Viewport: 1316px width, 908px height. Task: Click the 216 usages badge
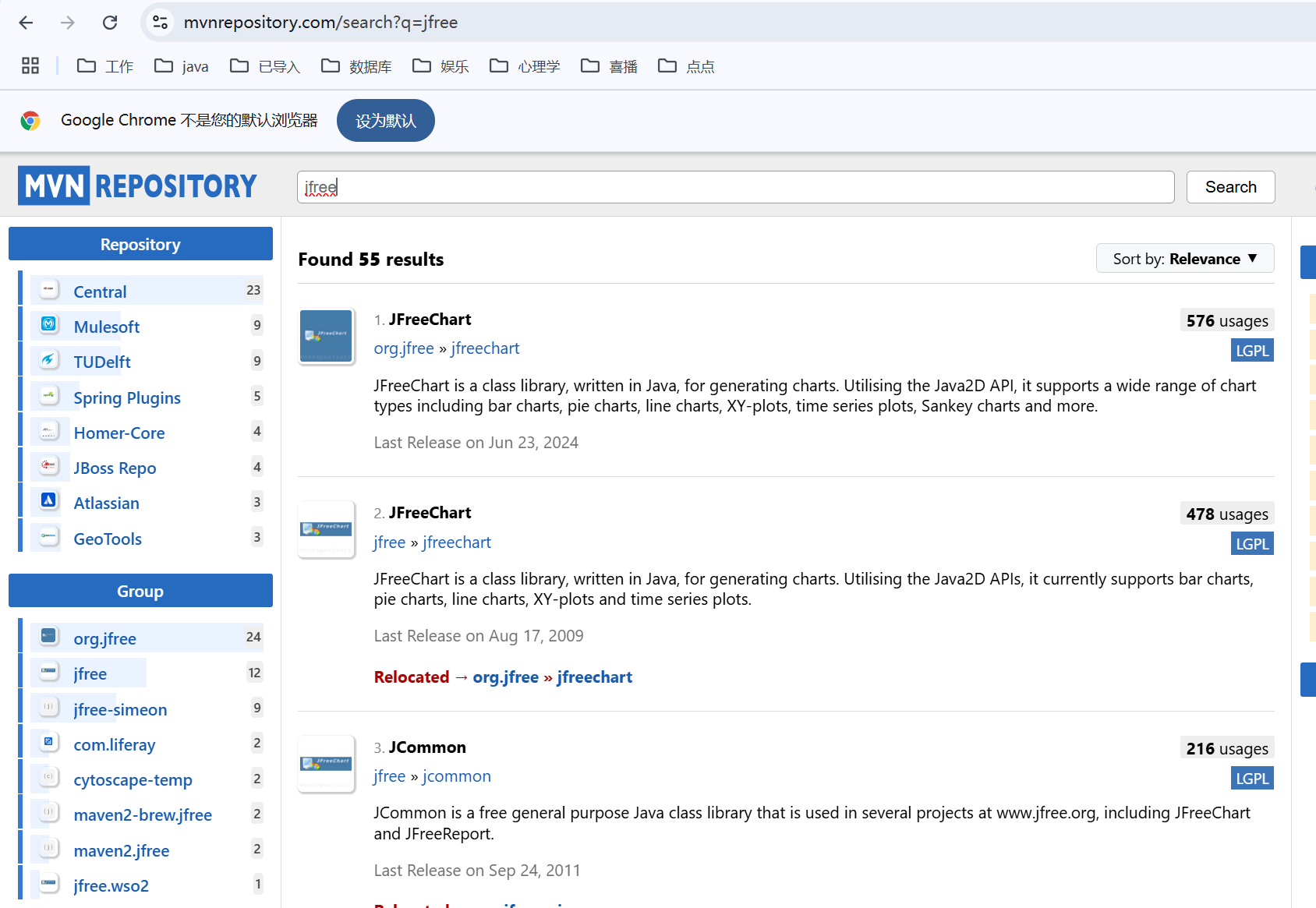[1227, 749]
